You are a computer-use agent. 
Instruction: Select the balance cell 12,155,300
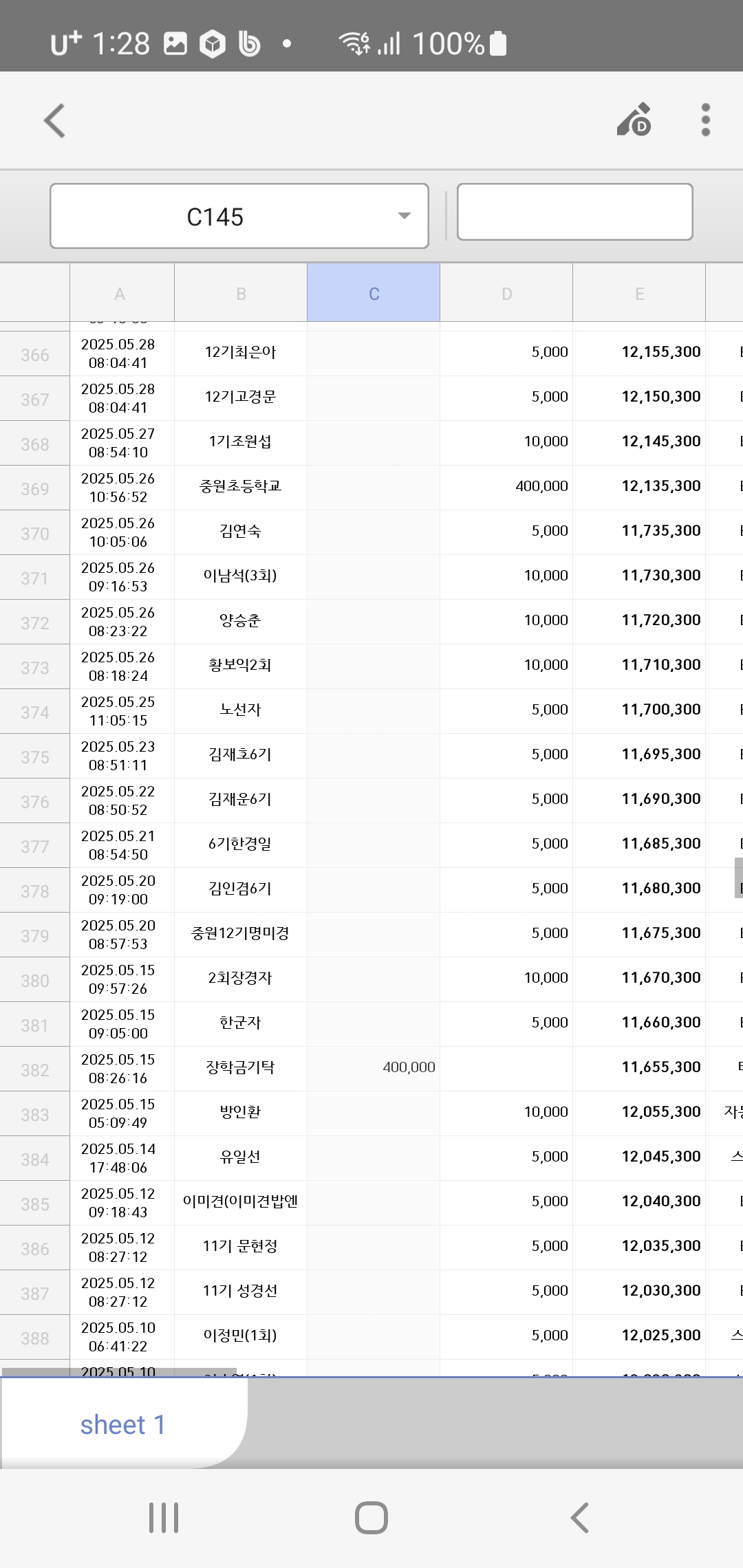[660, 352]
